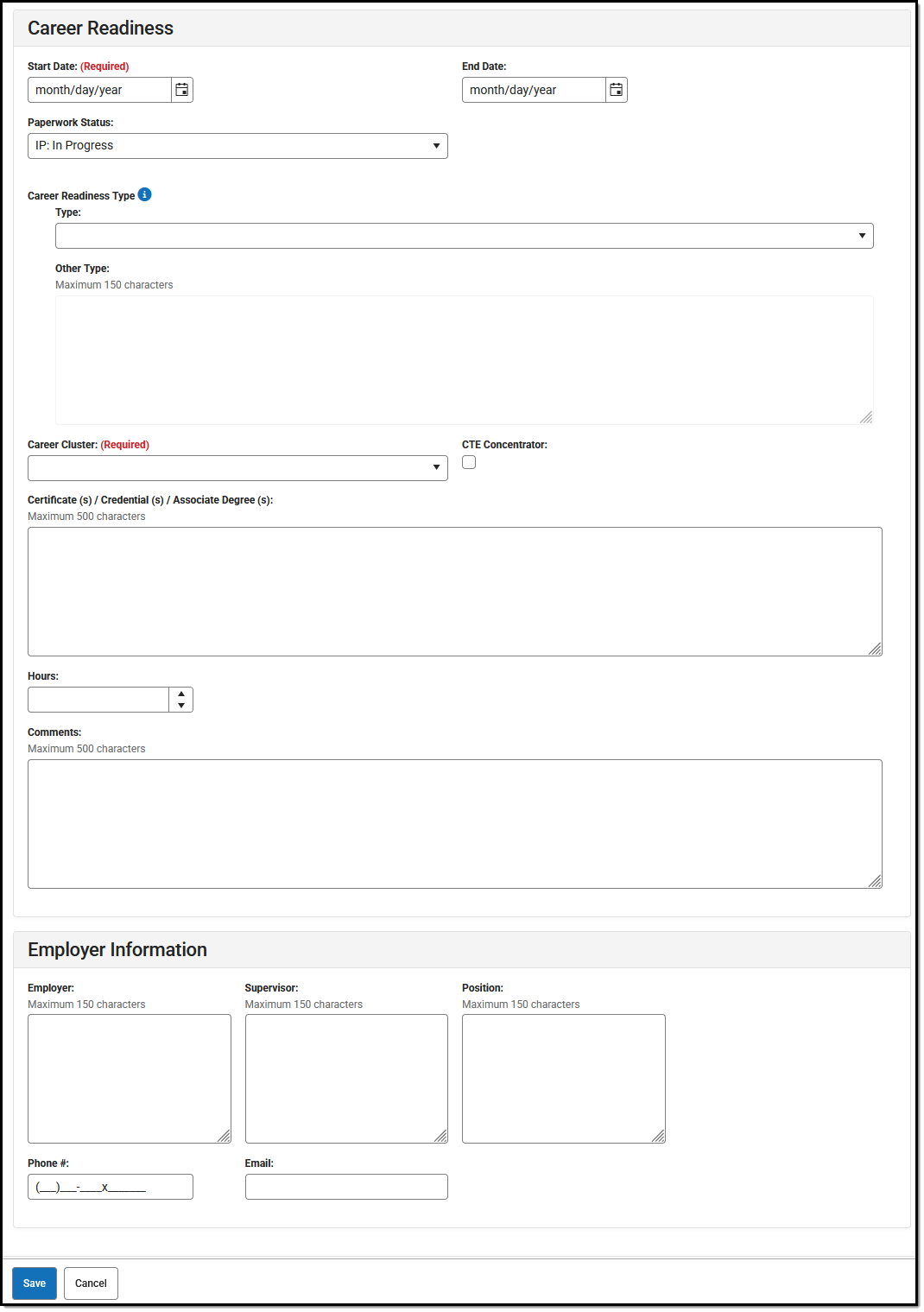Viewport: 924px width, 1312px height.
Task: Click the resize handle of Comments textarea
Action: pyautogui.click(x=876, y=882)
